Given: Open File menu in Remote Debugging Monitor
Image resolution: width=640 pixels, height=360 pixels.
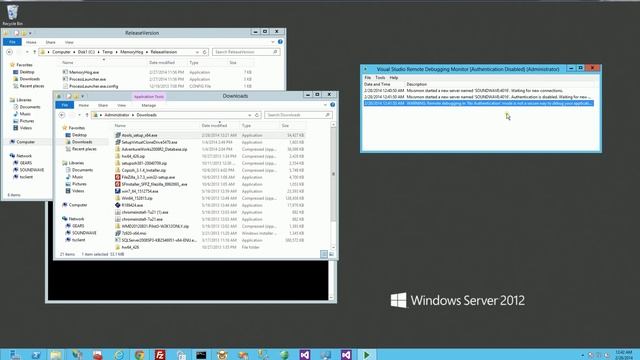Looking at the screenshot, I should pos(368,78).
